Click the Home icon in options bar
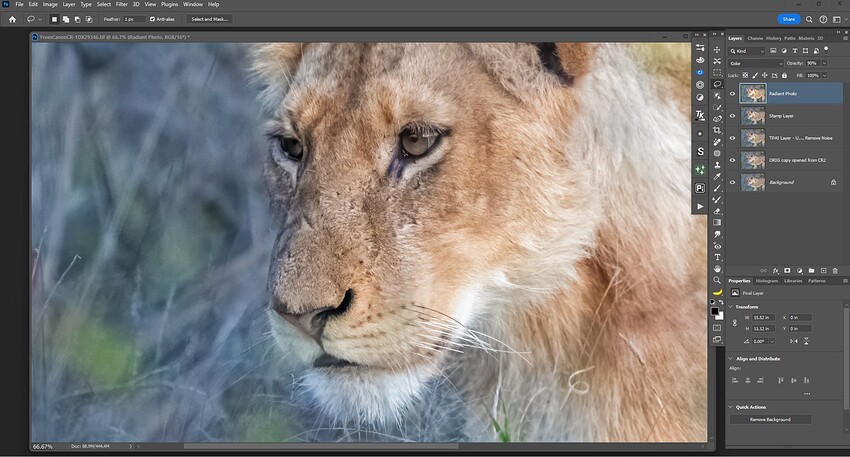This screenshot has width=850, height=457. [12, 19]
